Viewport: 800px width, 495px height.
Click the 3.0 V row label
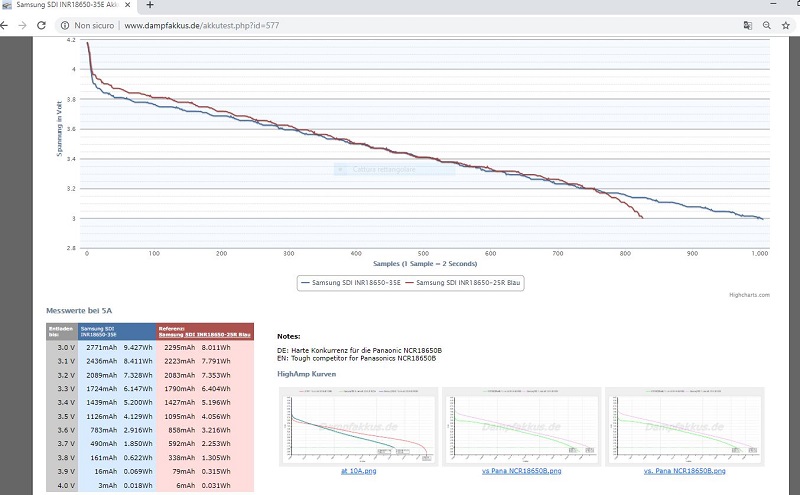coord(66,348)
